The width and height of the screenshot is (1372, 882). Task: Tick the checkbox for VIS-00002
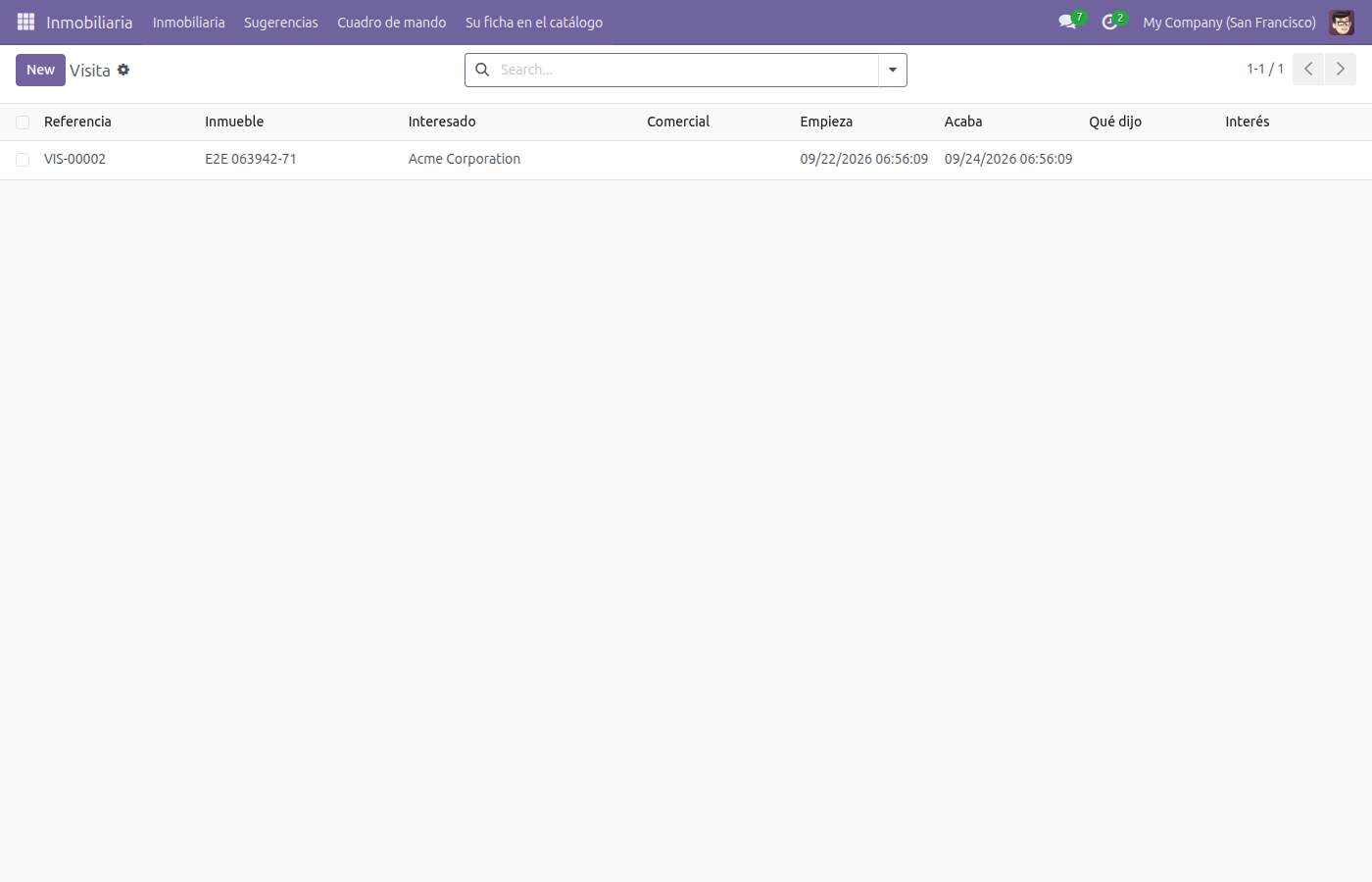(x=23, y=160)
